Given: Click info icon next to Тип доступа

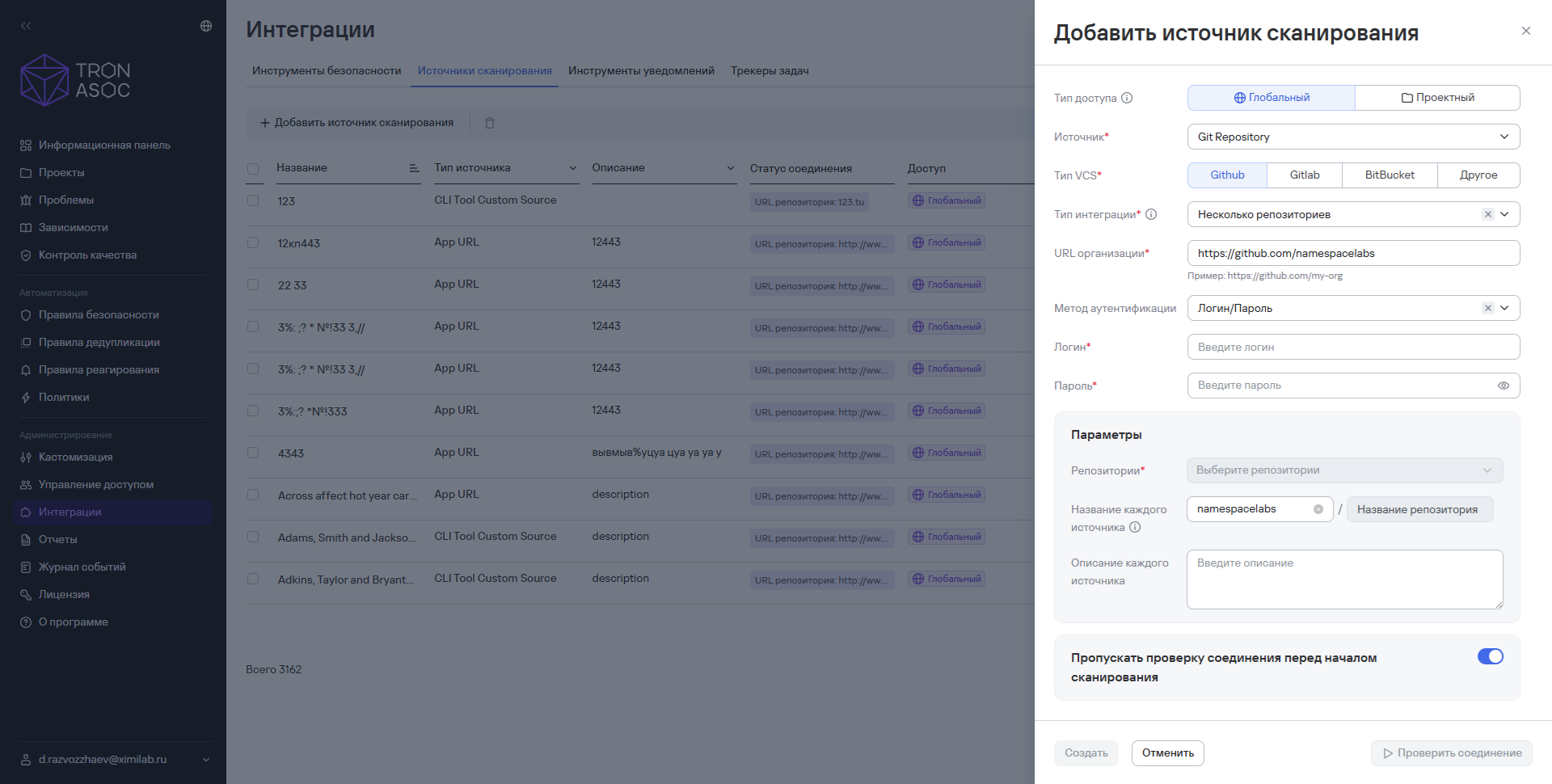Looking at the screenshot, I should tap(1127, 98).
